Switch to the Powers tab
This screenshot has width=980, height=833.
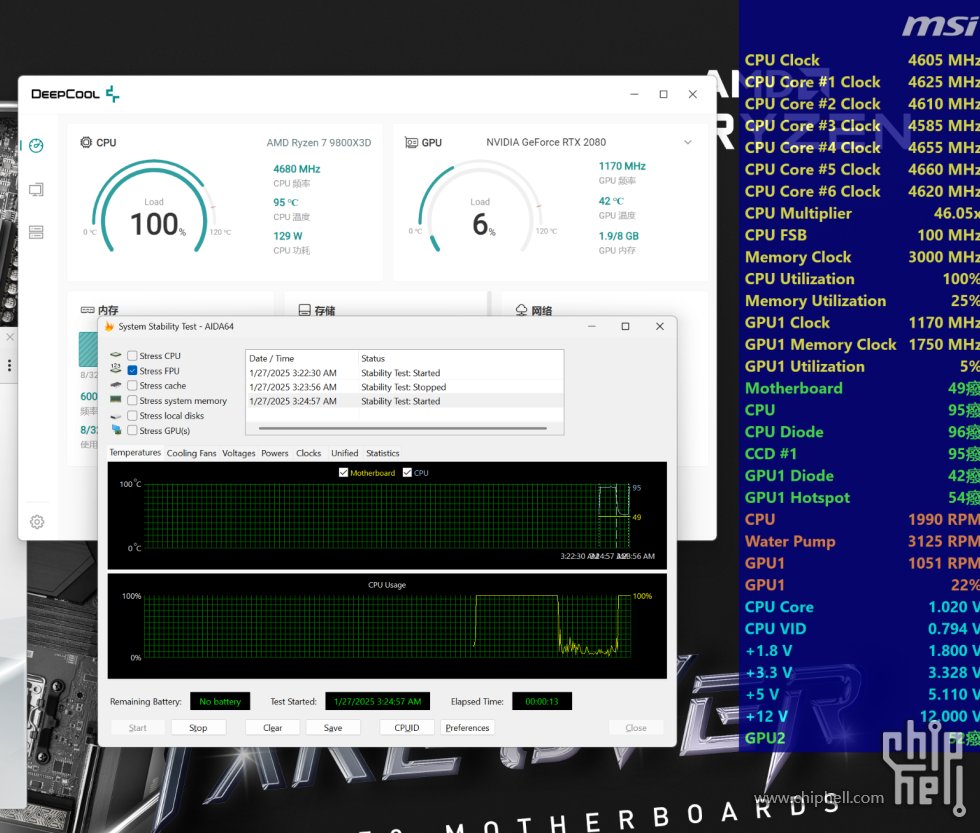click(x=274, y=453)
